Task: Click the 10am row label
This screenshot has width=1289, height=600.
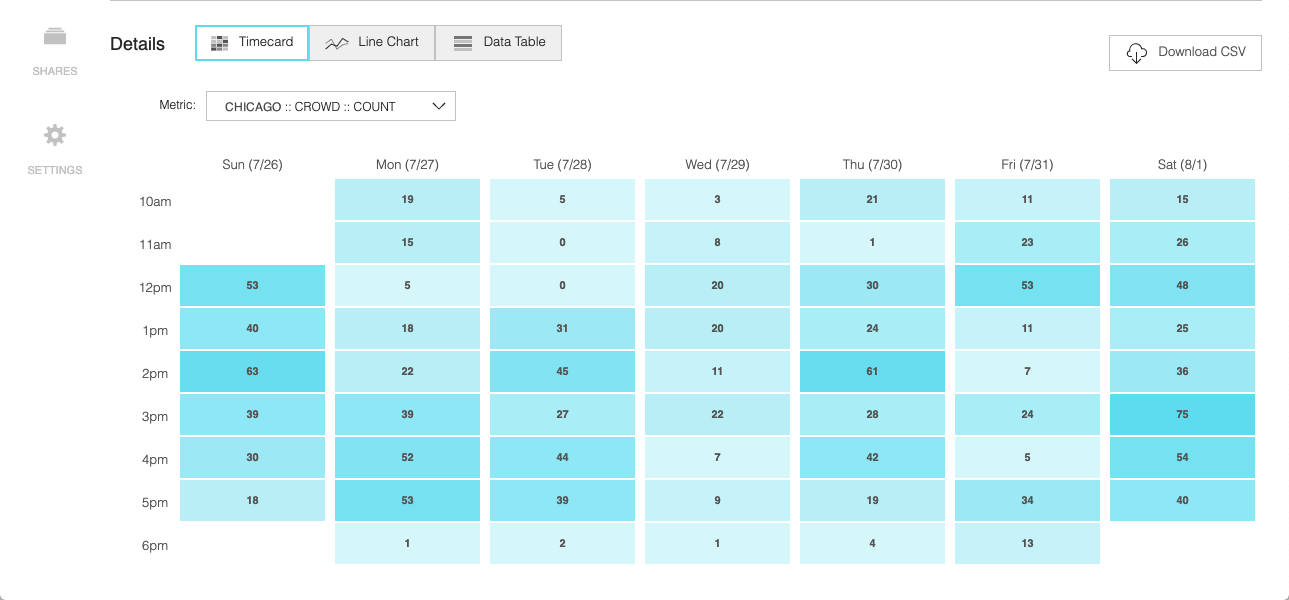Action: click(155, 202)
